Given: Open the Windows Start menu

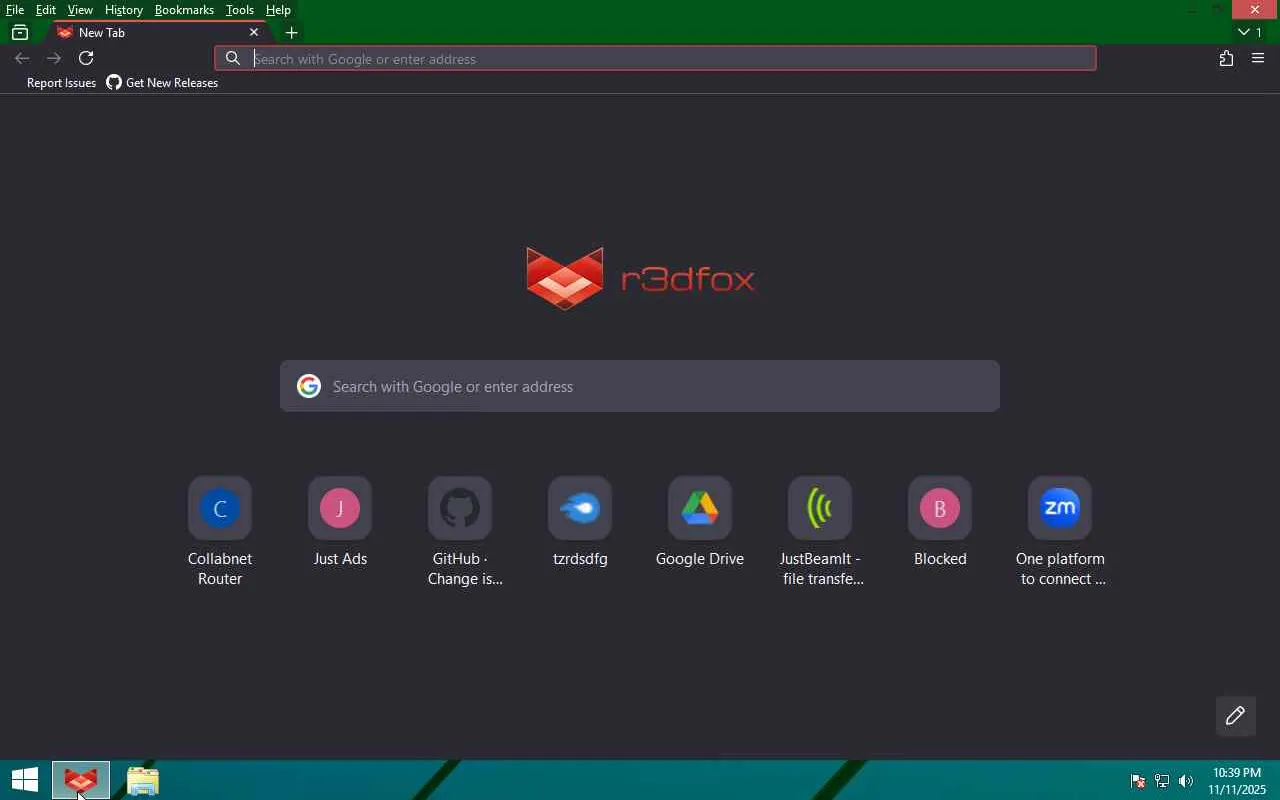Looking at the screenshot, I should tap(25, 781).
